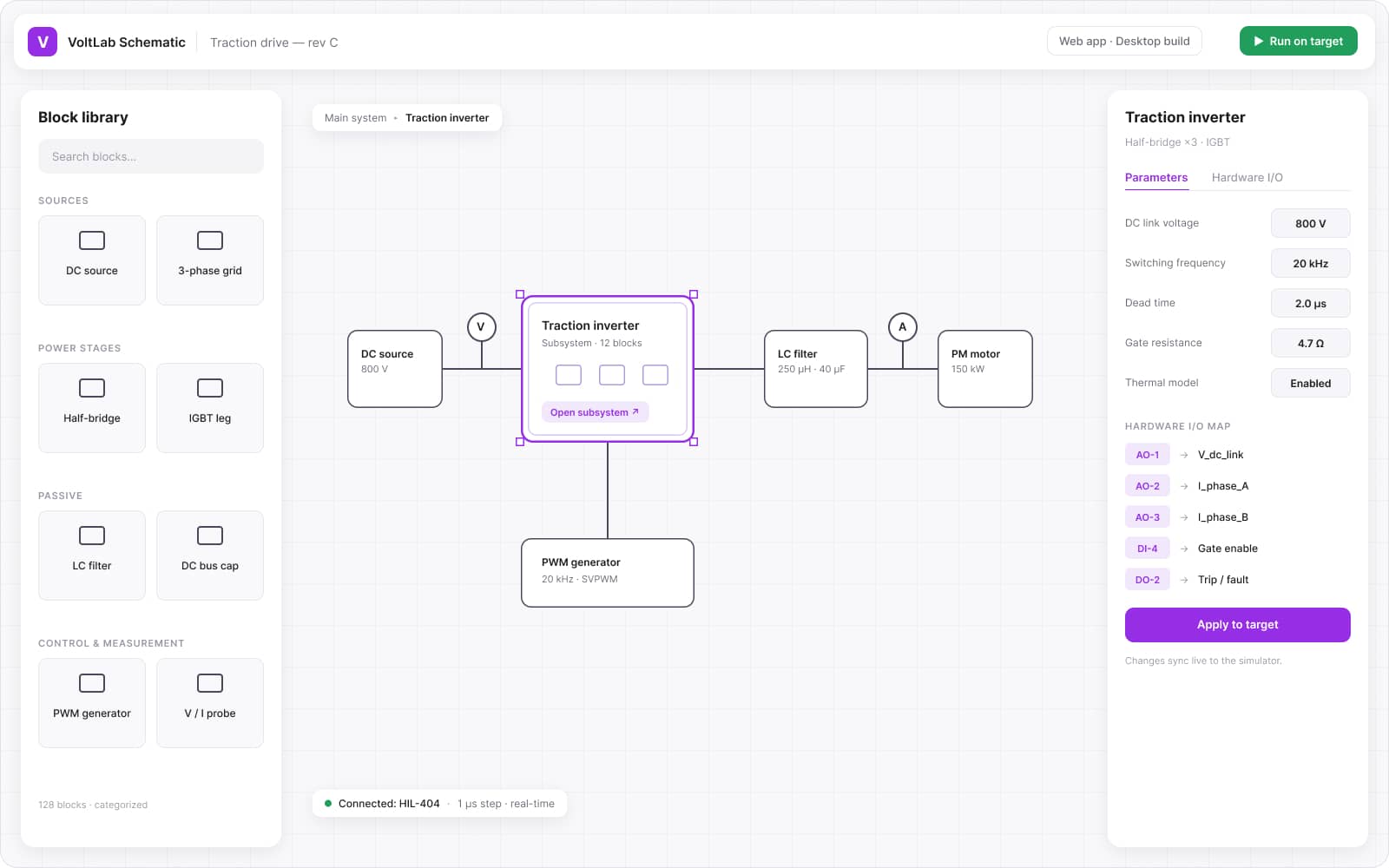
Task: Click the Search blocks input field
Action: (x=151, y=156)
